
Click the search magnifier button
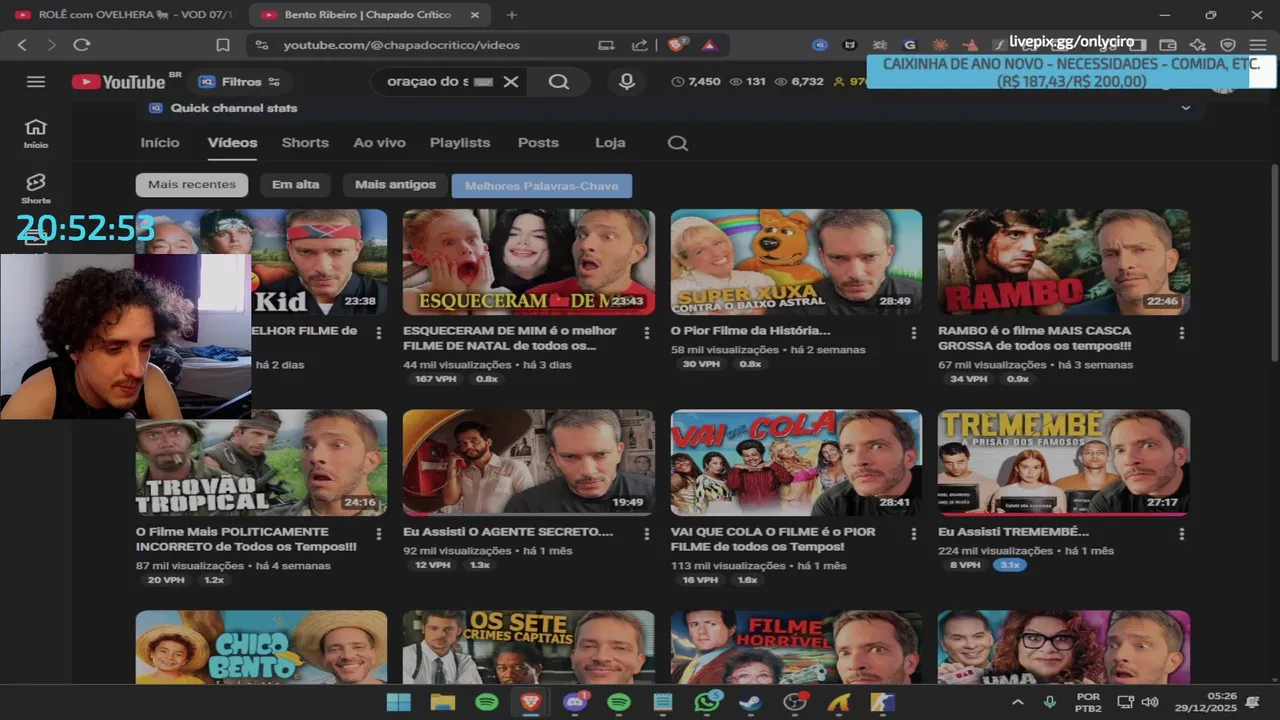(559, 82)
